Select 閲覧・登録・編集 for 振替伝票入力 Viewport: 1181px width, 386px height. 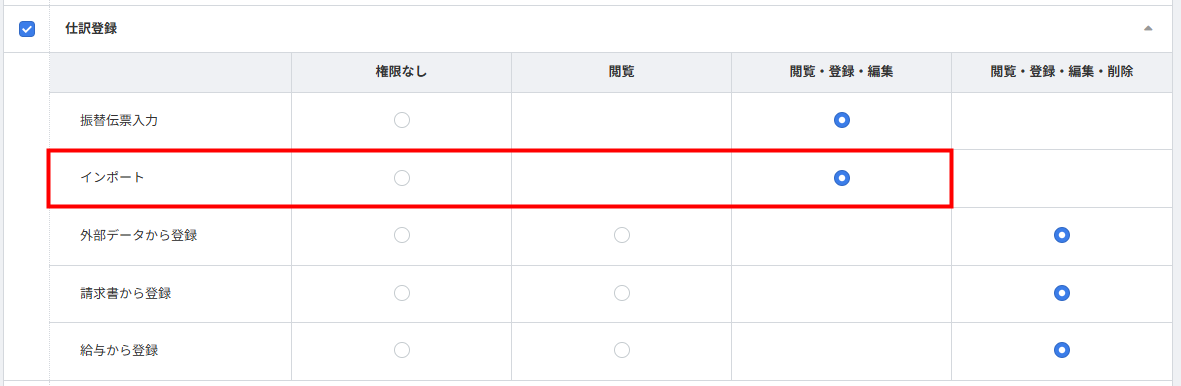[x=842, y=121]
